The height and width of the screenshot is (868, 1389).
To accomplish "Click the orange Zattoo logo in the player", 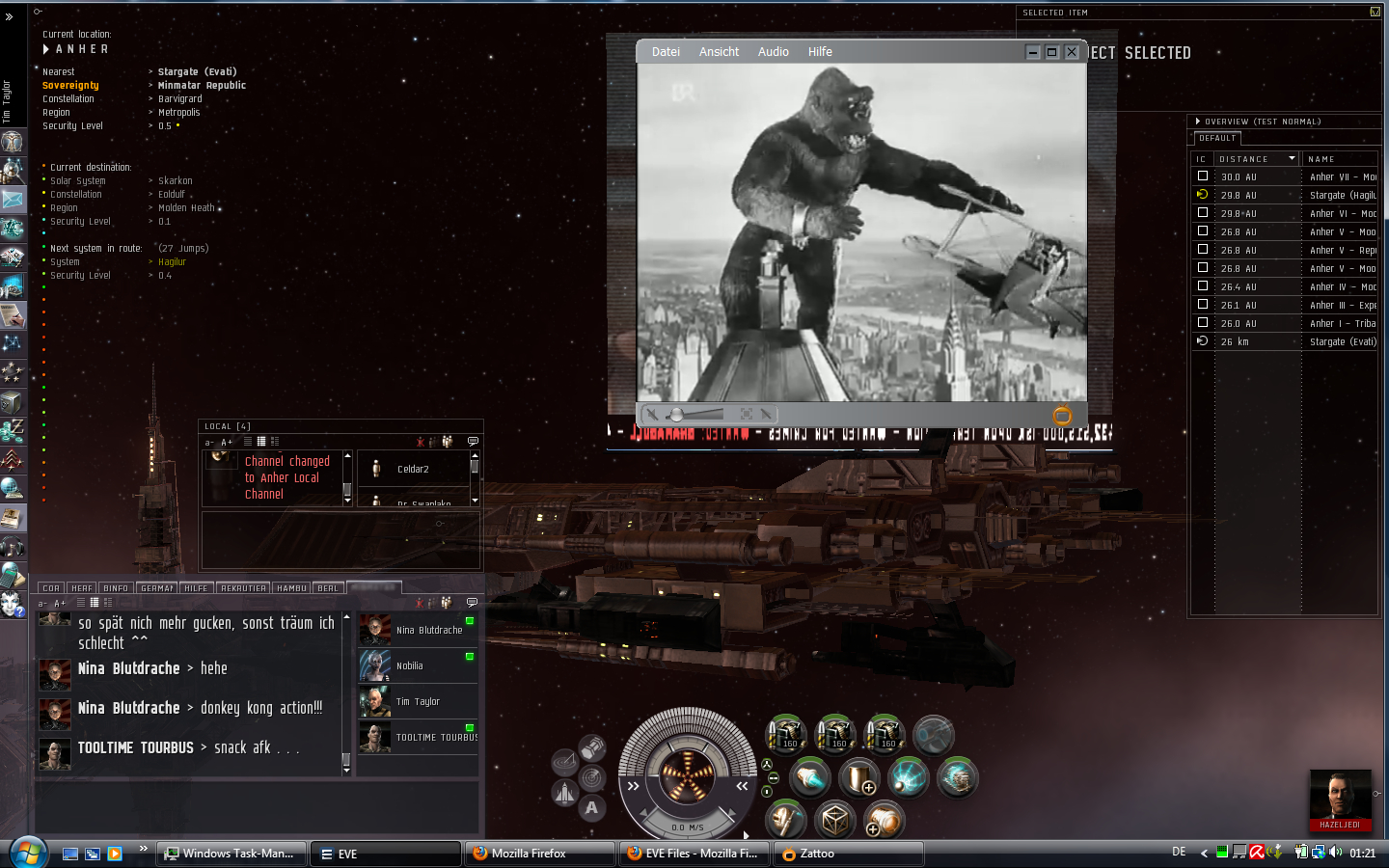I will [1062, 415].
